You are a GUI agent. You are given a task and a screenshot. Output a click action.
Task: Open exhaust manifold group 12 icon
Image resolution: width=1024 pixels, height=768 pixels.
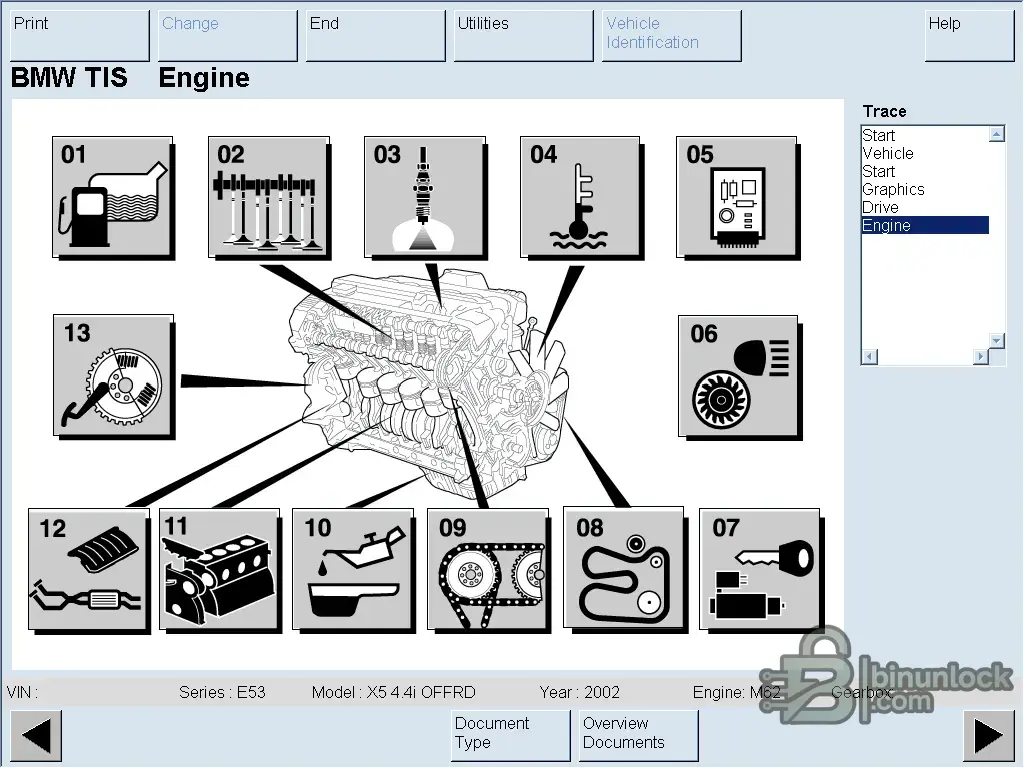[x=89, y=570]
